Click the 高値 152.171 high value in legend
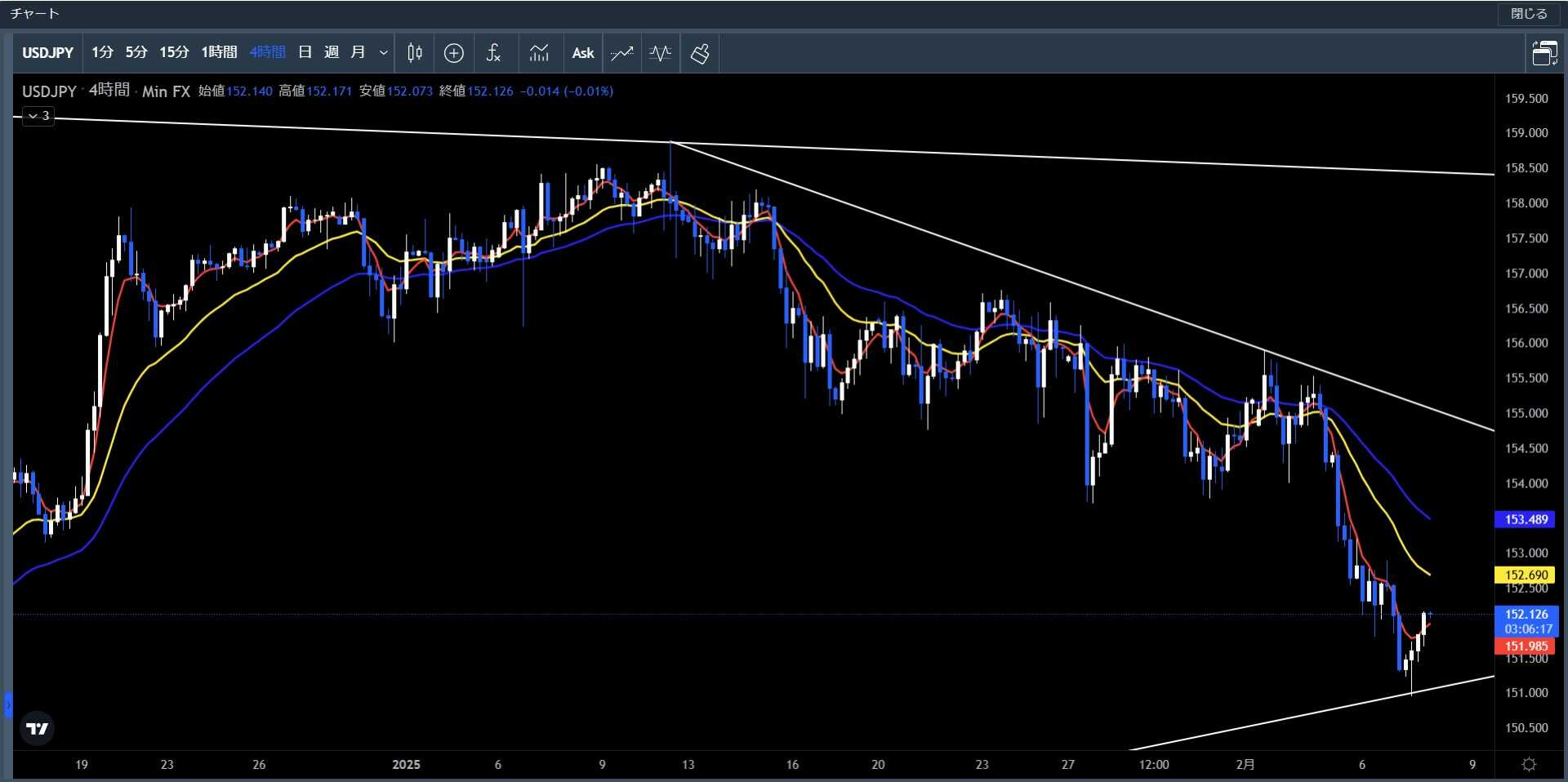Screen dimensions: 1568x782 [x=315, y=91]
